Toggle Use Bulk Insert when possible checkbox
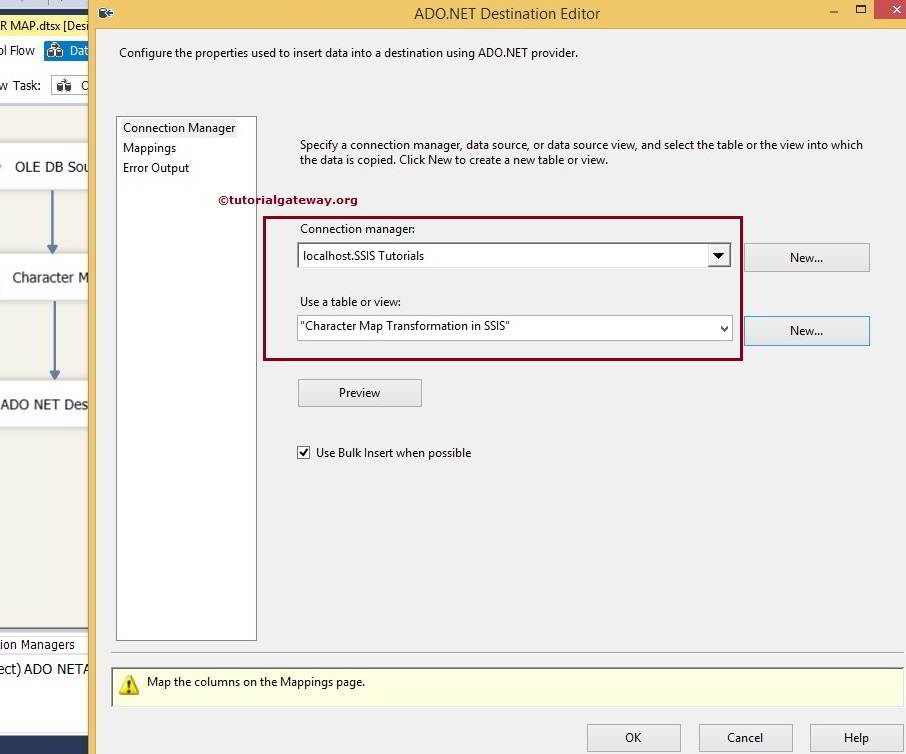Viewport: 906px width, 754px height. (x=303, y=452)
